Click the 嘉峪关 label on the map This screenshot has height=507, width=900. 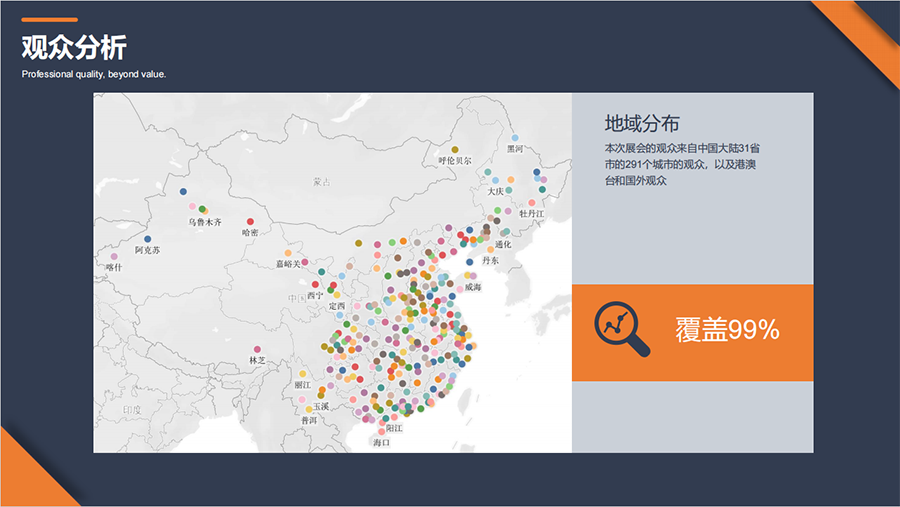(287, 264)
